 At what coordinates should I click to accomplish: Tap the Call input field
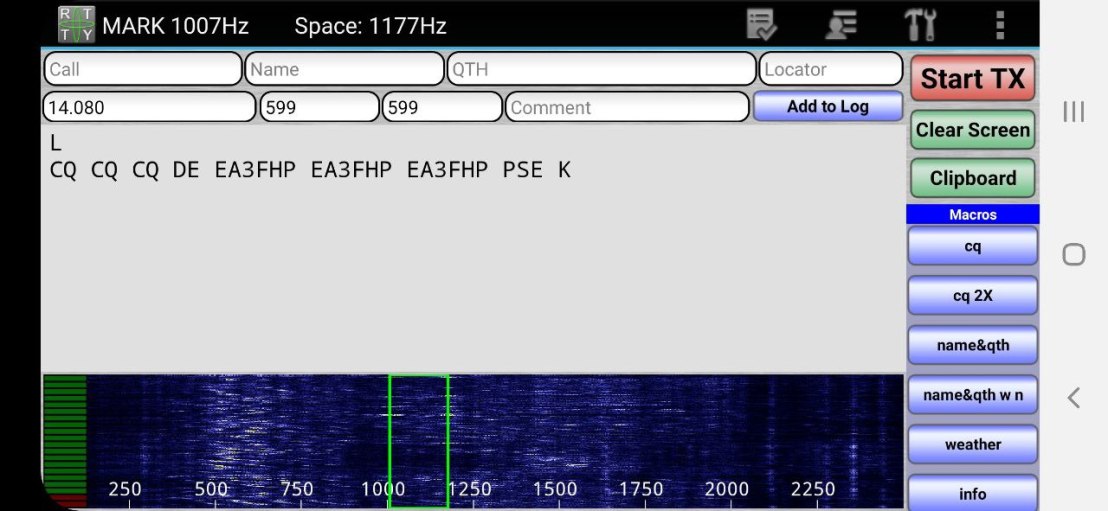[142, 69]
